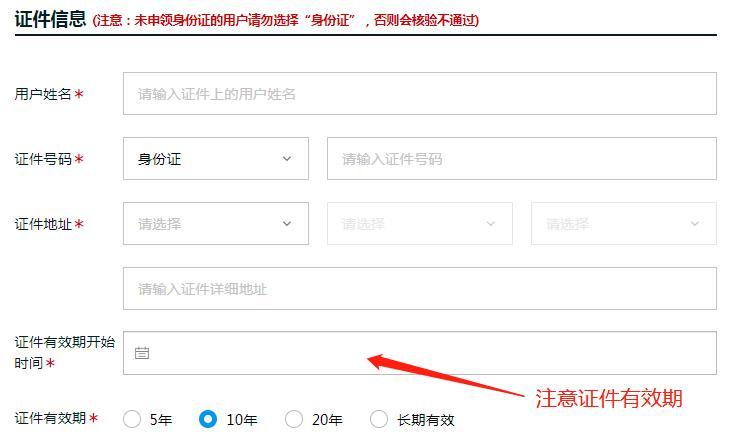
Task: Click the 长期有效 label text
Action: pos(426,420)
